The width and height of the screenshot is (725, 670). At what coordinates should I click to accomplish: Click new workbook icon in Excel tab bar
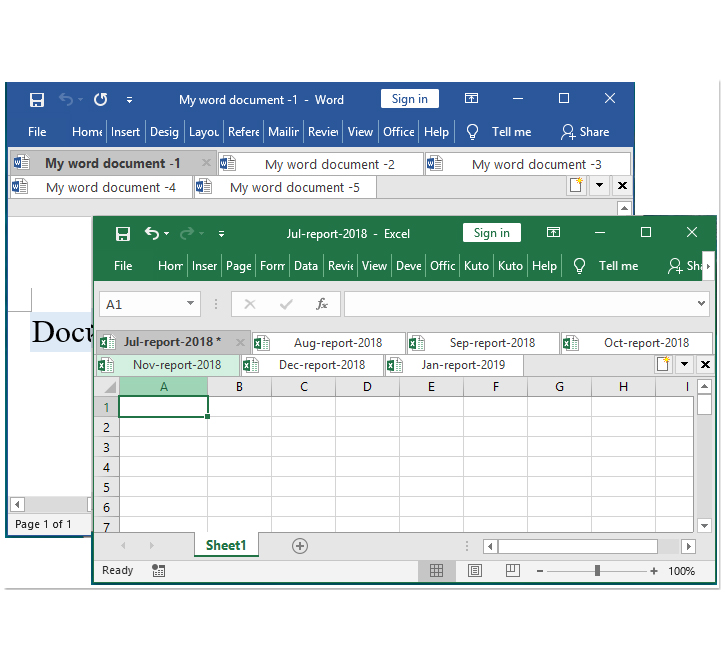[x=663, y=364]
